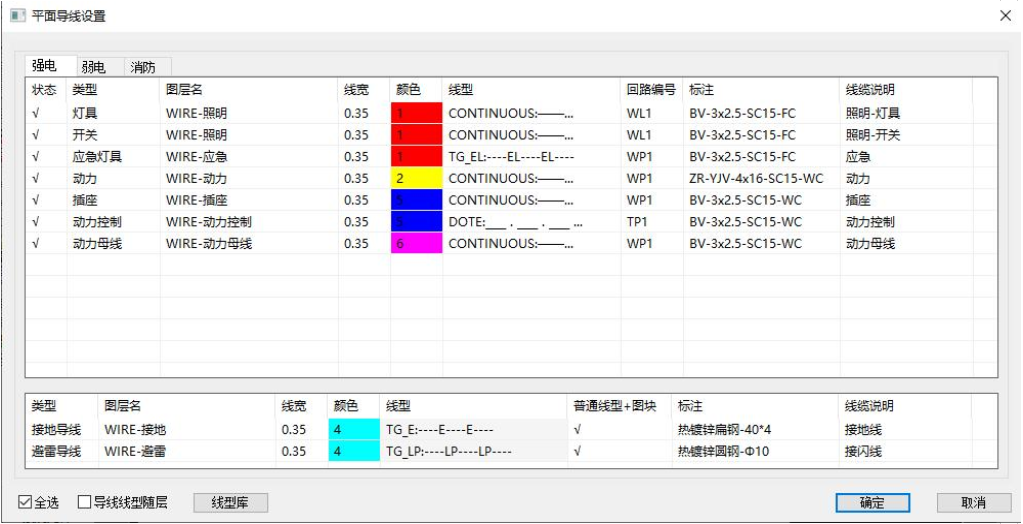Confirm settings with 确定 button
The image size is (1023, 524).
point(872,502)
